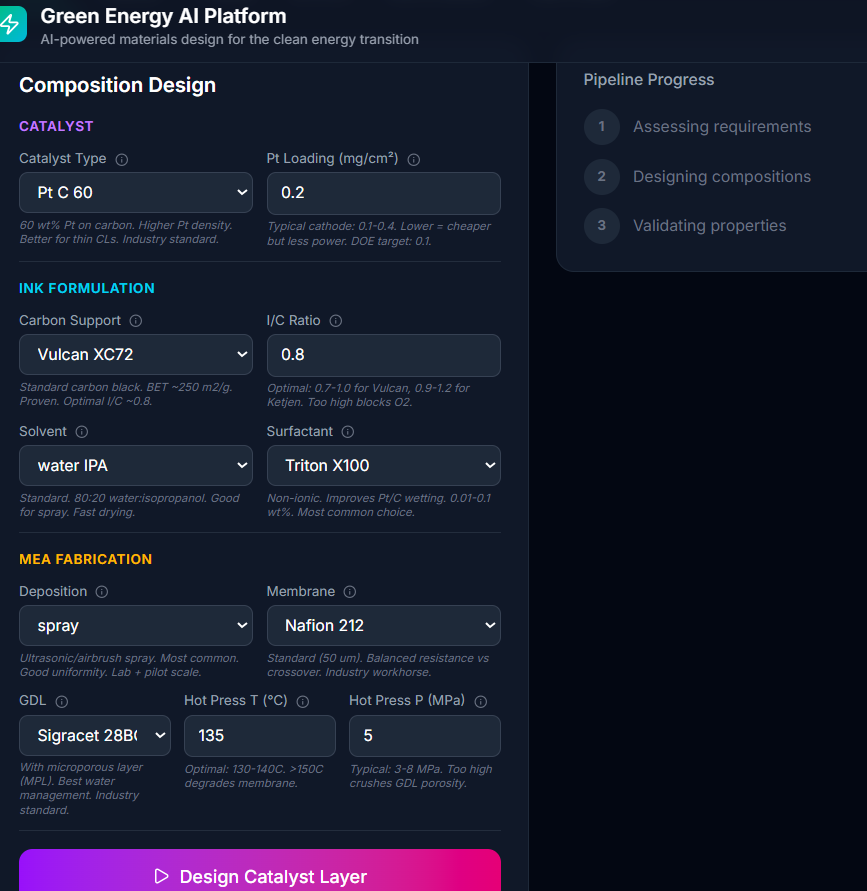Expand the Deposition dropdown showing spray

click(136, 626)
